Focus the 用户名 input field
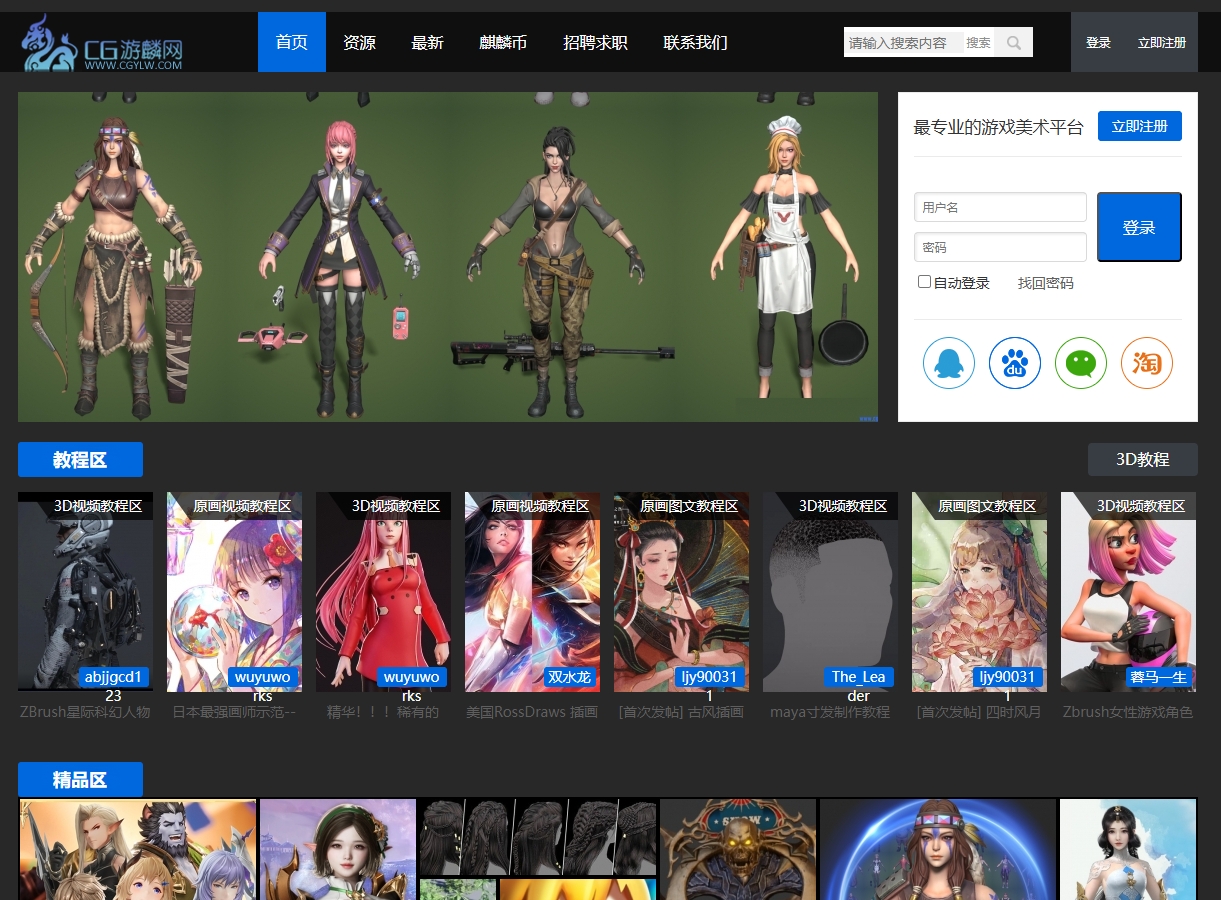The height and width of the screenshot is (900, 1221). pos(999,207)
